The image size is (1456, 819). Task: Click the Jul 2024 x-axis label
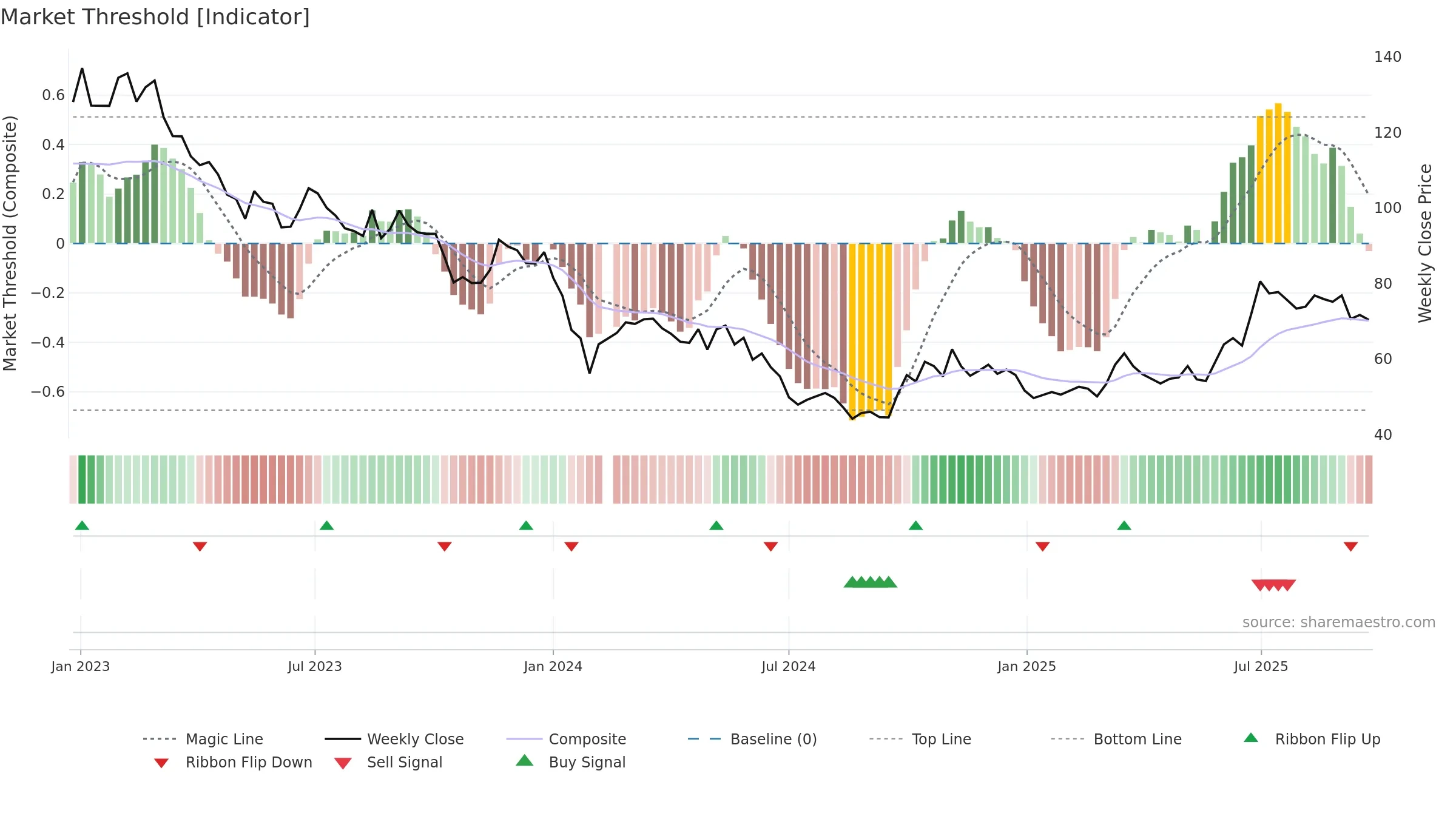(x=788, y=666)
